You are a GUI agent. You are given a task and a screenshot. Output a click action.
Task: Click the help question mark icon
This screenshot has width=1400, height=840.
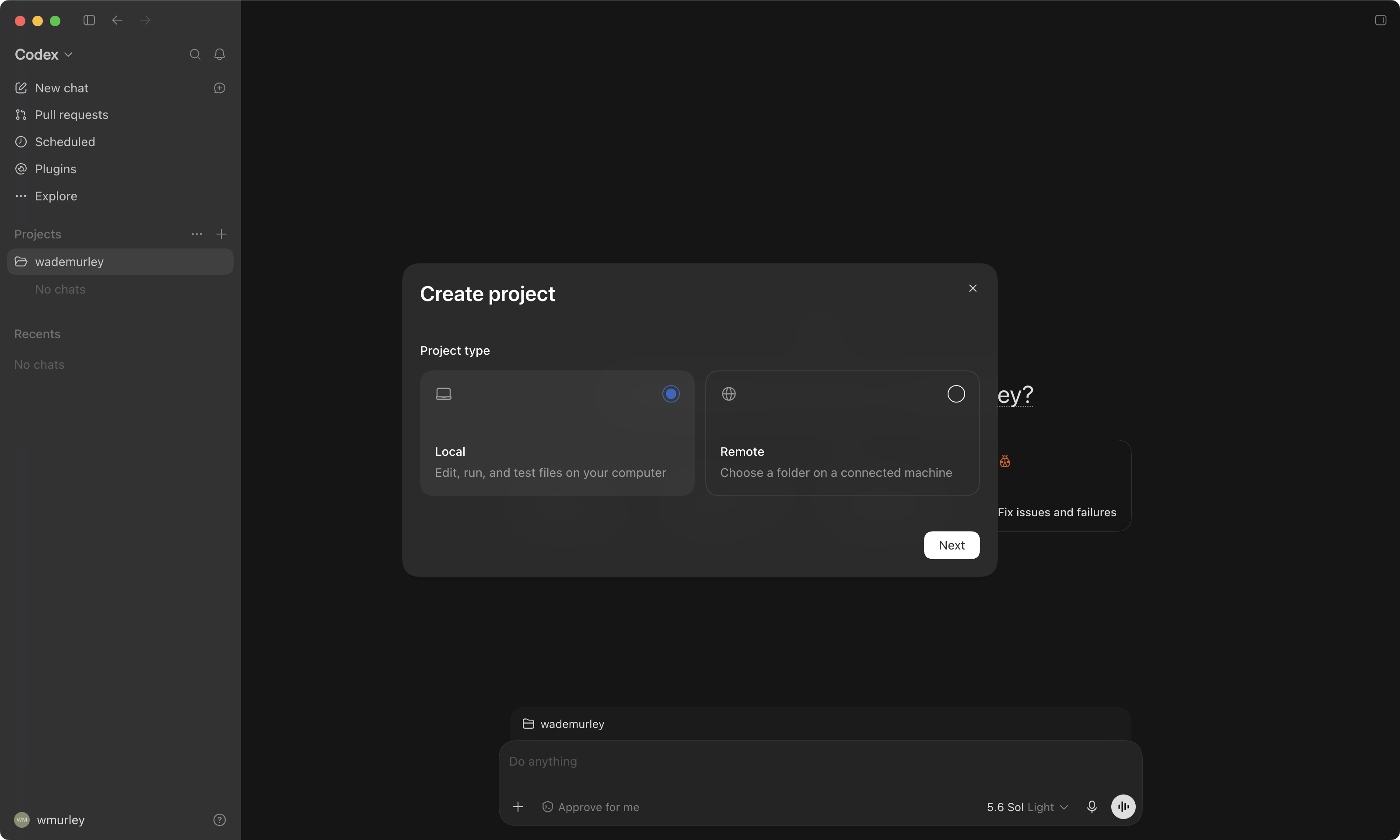220,819
